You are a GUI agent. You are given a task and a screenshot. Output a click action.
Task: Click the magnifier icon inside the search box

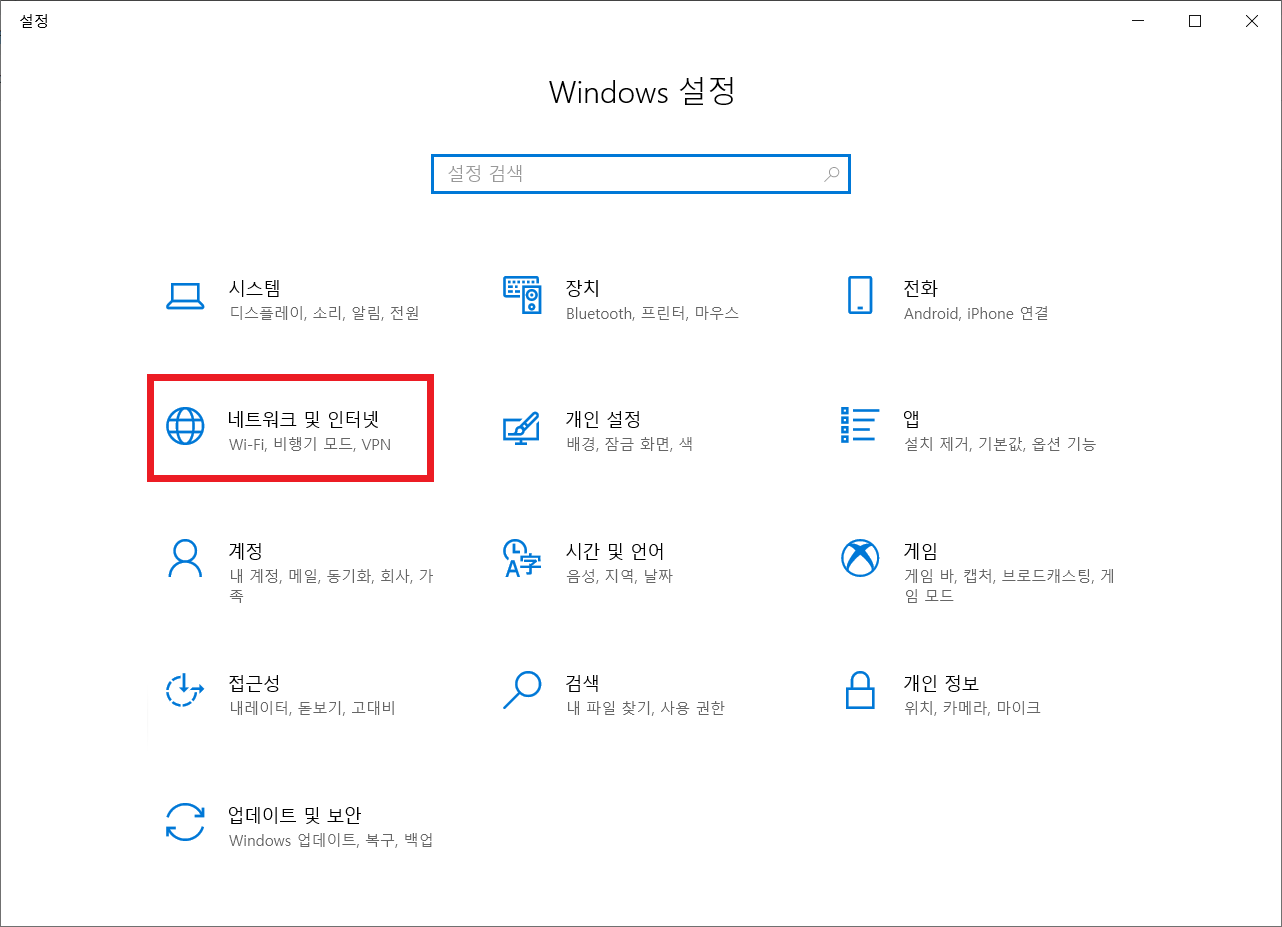831,174
